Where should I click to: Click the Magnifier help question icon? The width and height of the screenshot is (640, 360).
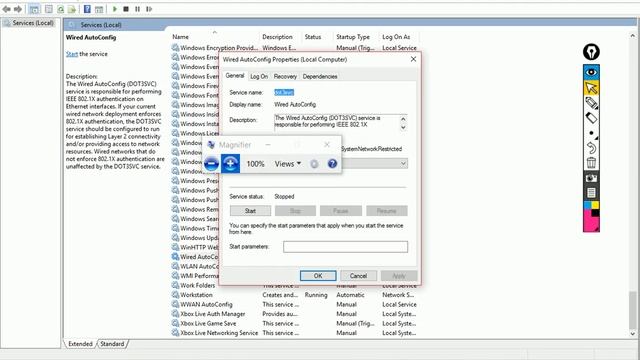coord(332,164)
